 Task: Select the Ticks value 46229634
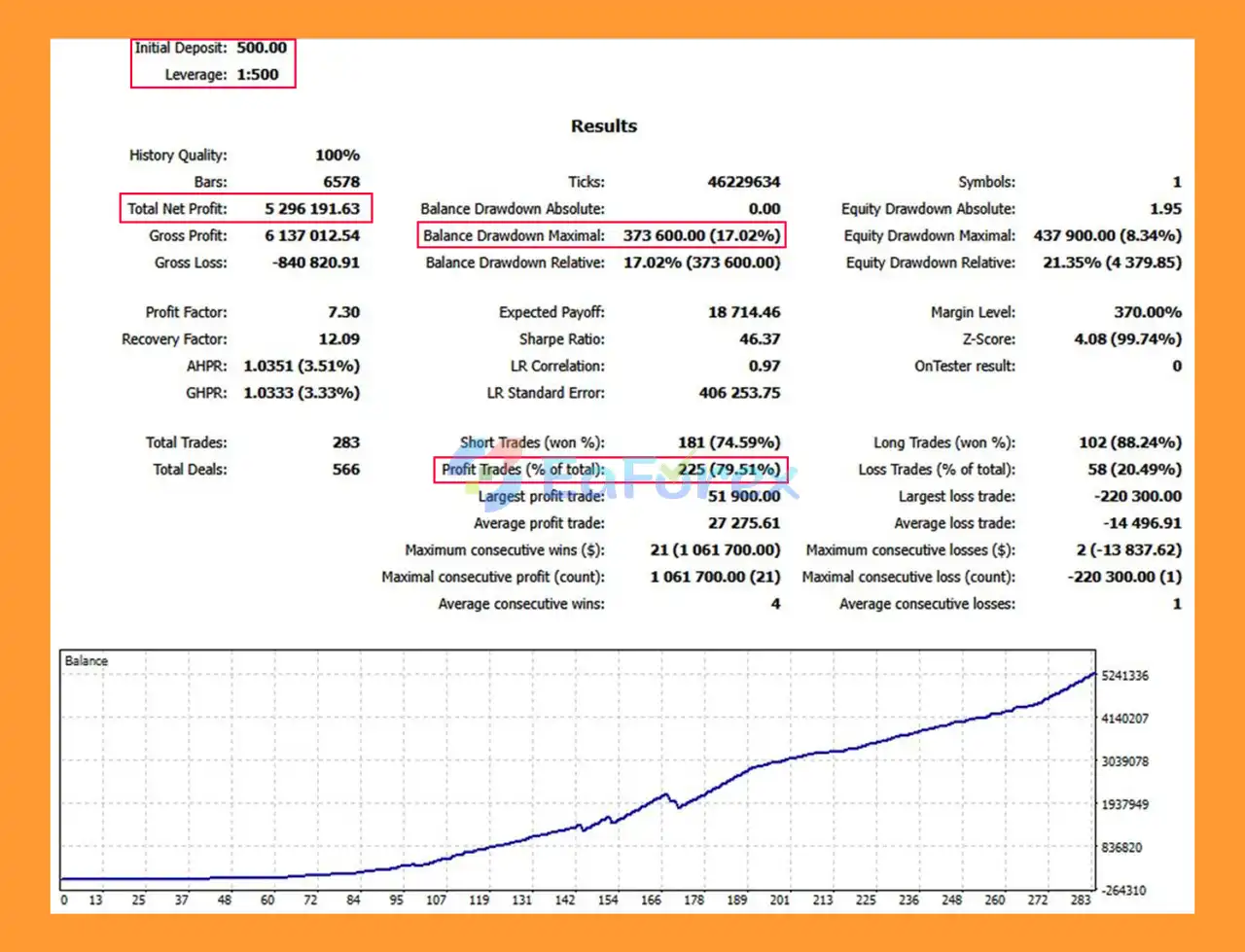(743, 182)
